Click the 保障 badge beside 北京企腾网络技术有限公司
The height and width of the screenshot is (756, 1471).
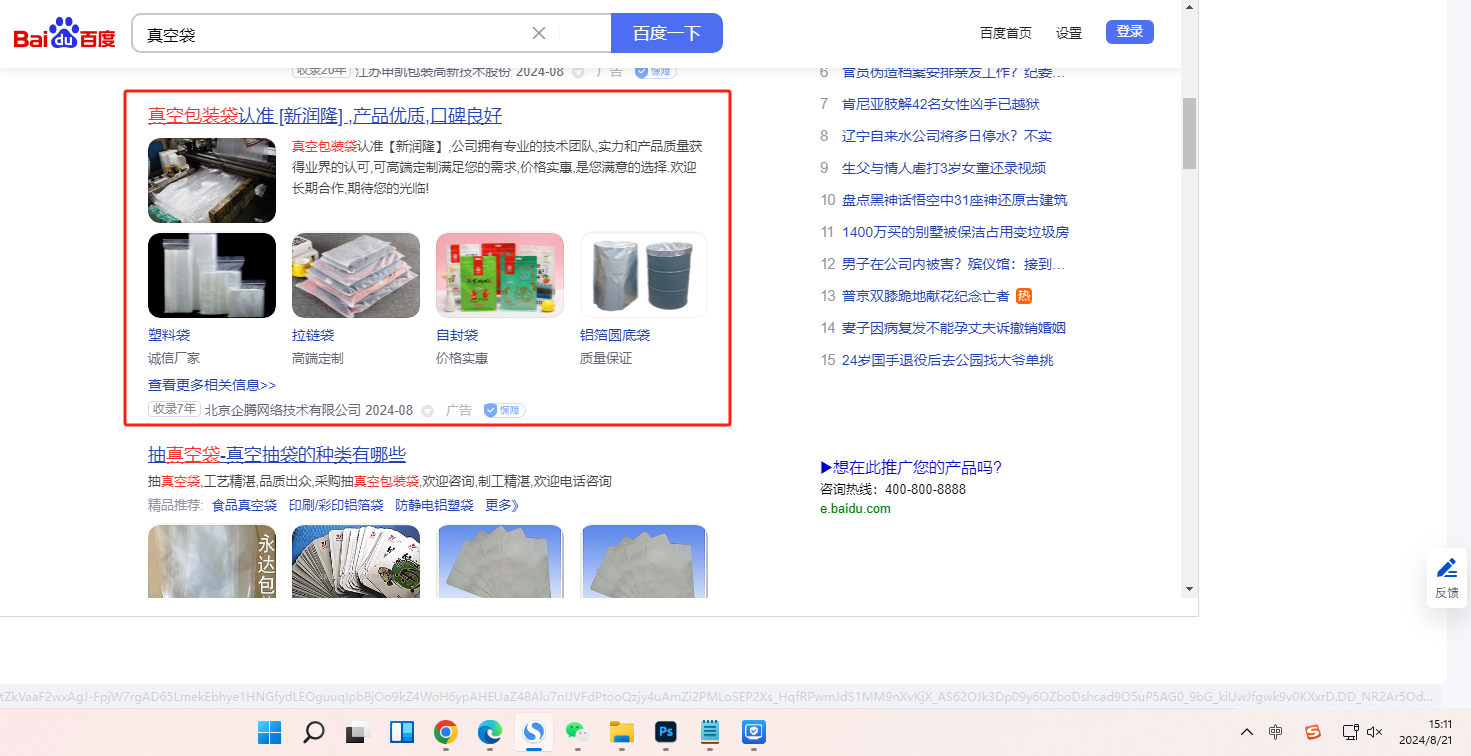(505, 410)
